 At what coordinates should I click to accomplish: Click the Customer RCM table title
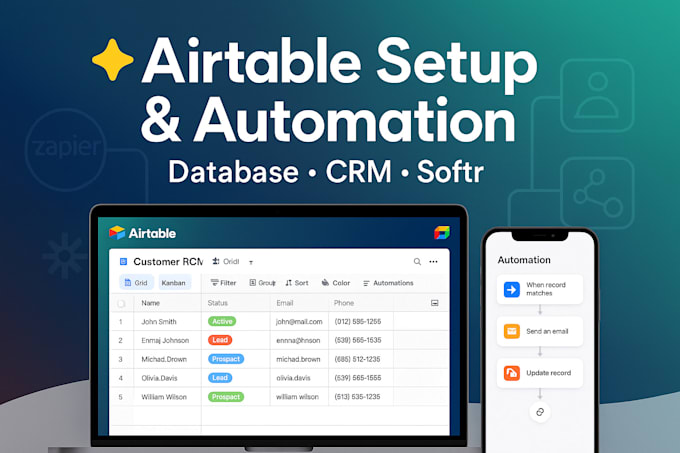click(168, 261)
